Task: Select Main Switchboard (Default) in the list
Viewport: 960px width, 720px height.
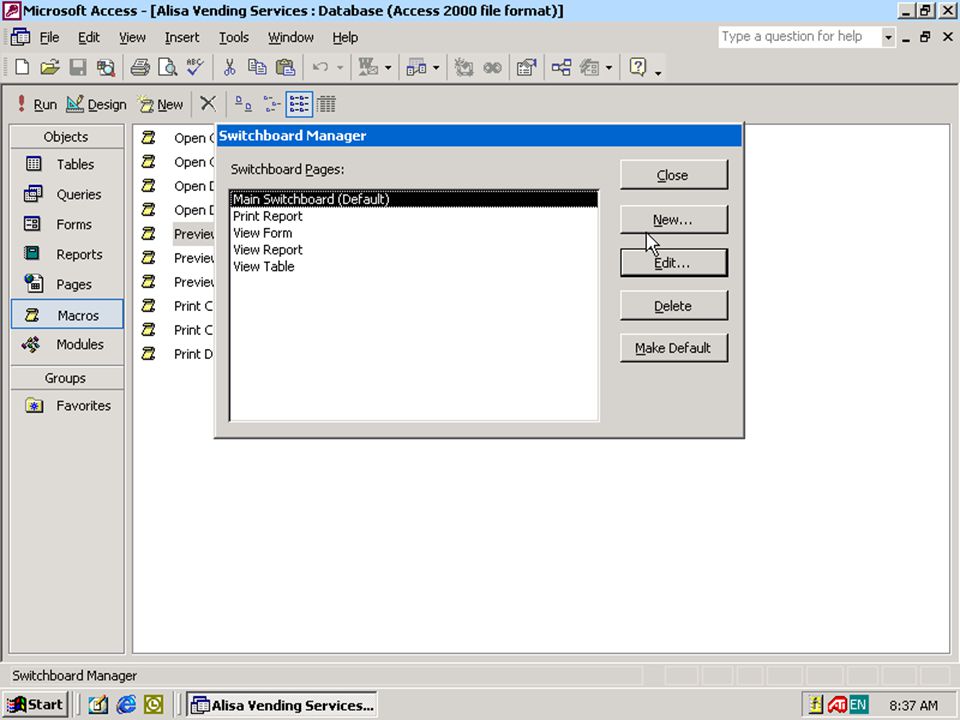Action: [414, 199]
